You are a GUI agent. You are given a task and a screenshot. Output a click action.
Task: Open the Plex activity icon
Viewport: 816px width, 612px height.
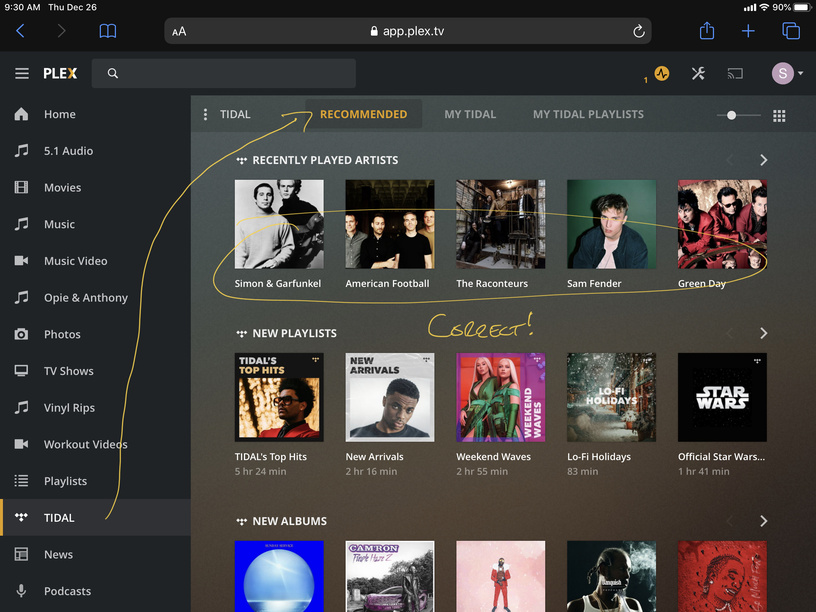coord(662,73)
